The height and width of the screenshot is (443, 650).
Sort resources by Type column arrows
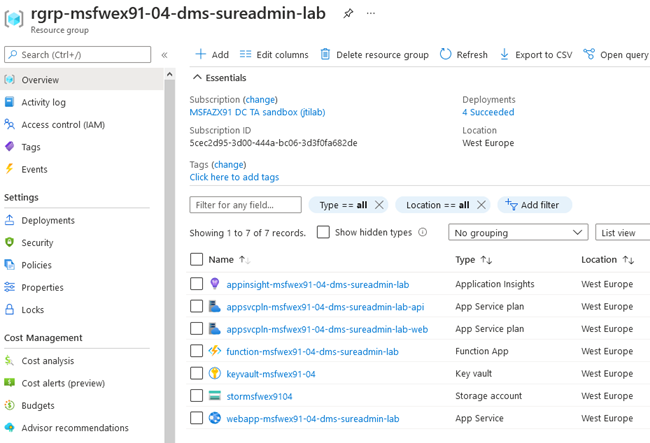[x=486, y=260]
